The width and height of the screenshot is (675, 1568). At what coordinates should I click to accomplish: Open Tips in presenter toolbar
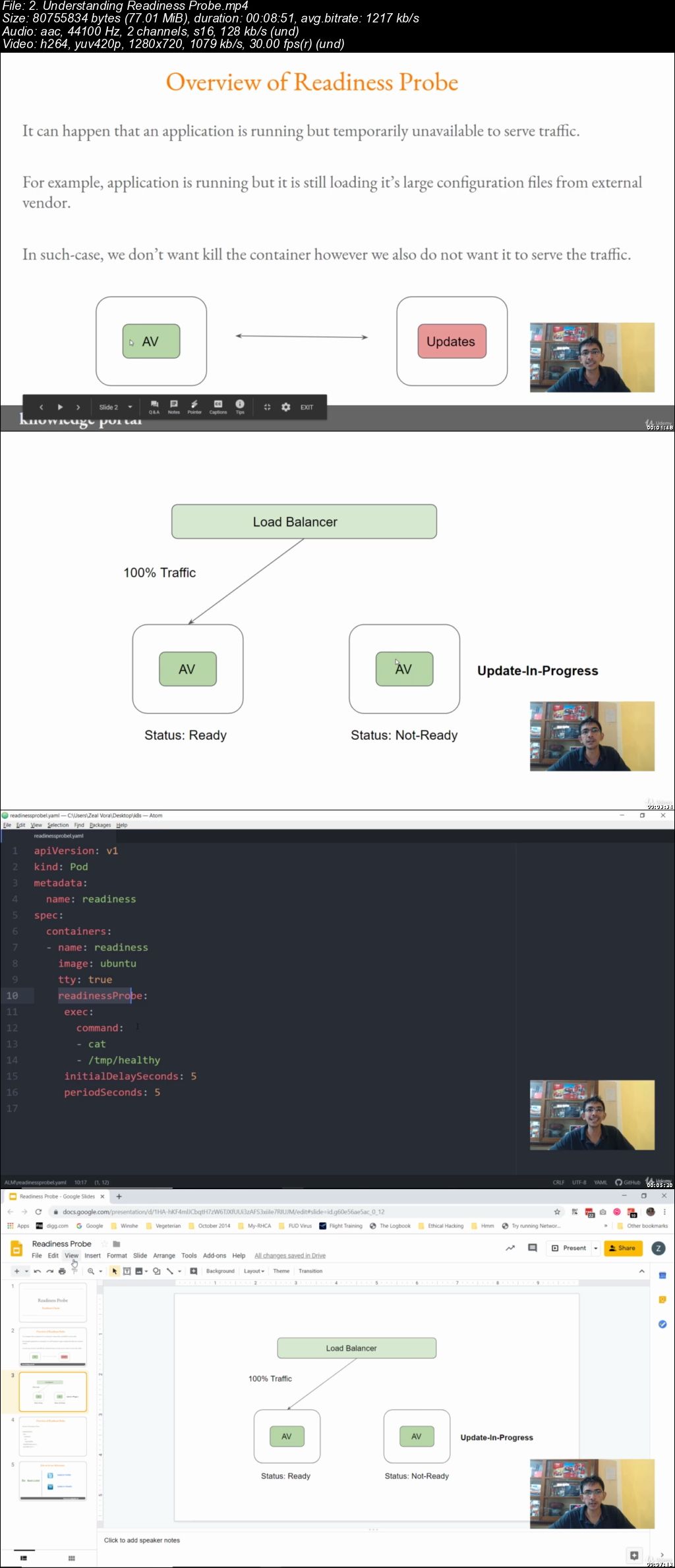pos(240,407)
